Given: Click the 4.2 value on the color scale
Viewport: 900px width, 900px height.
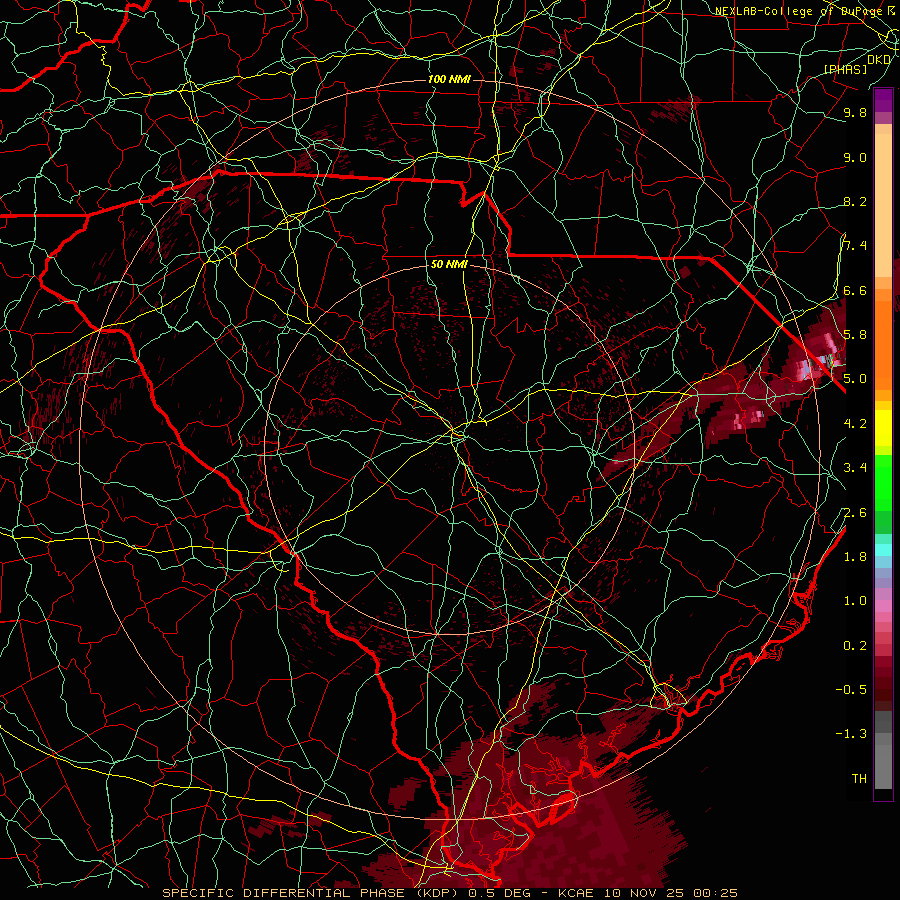Looking at the screenshot, I should click(855, 424).
